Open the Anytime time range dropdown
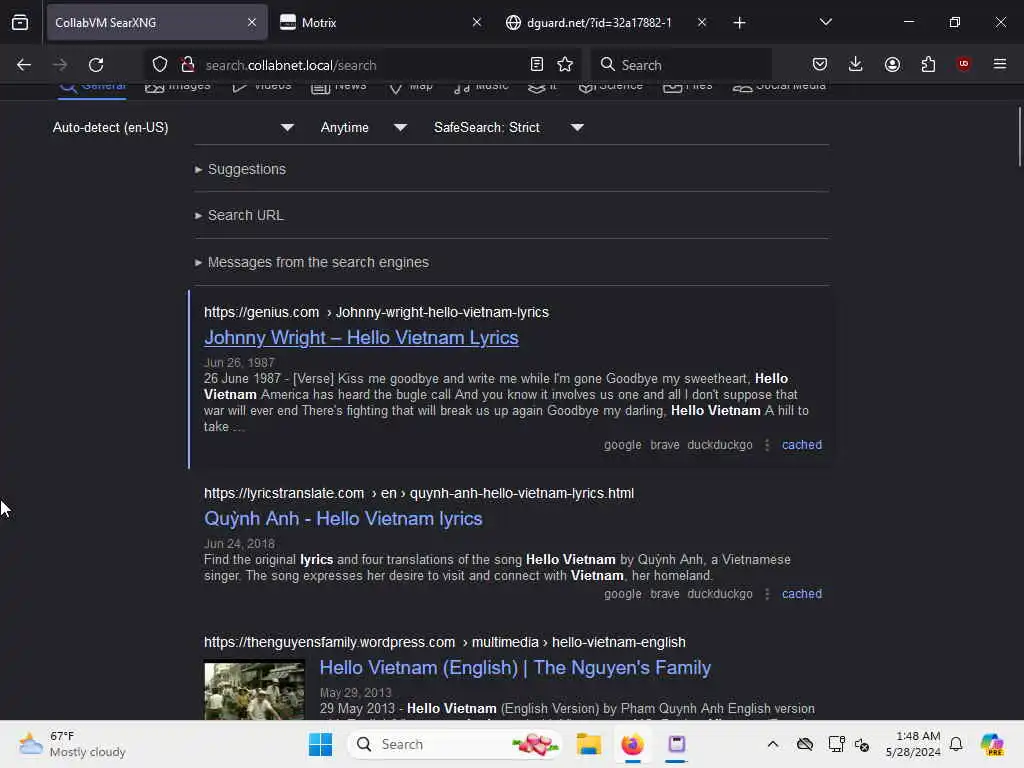Screen dimensions: 1024x768 tap(364, 127)
